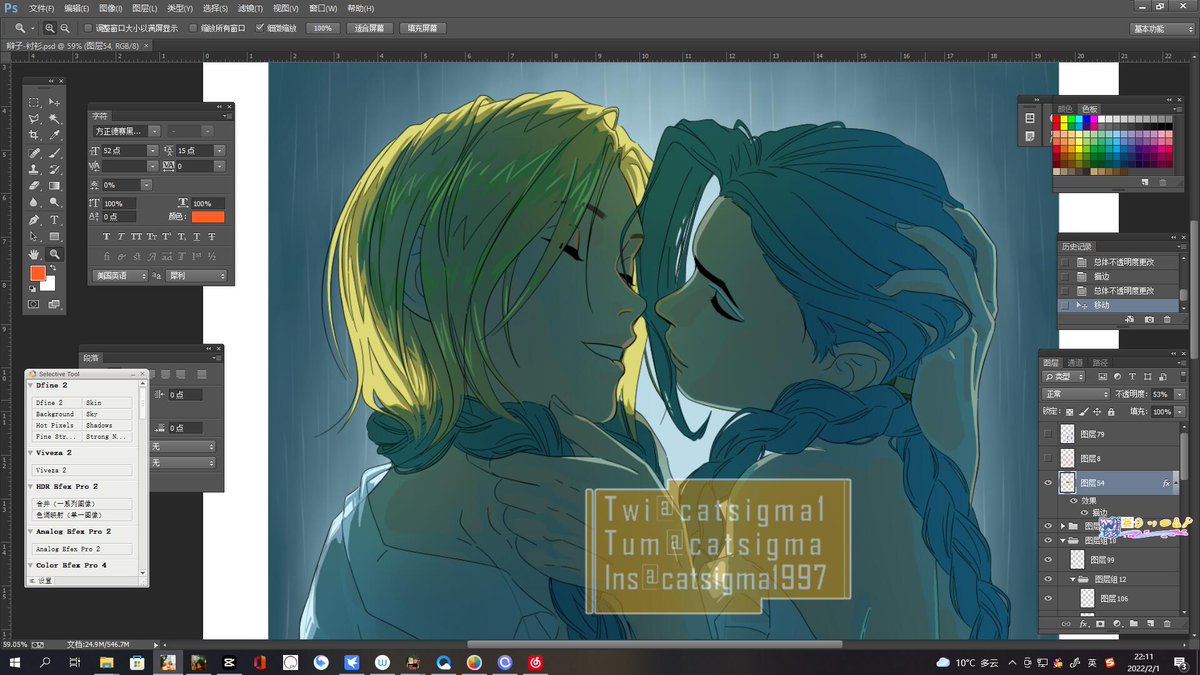The height and width of the screenshot is (675, 1200).
Task: Select the Hand tool
Action: click(x=34, y=254)
